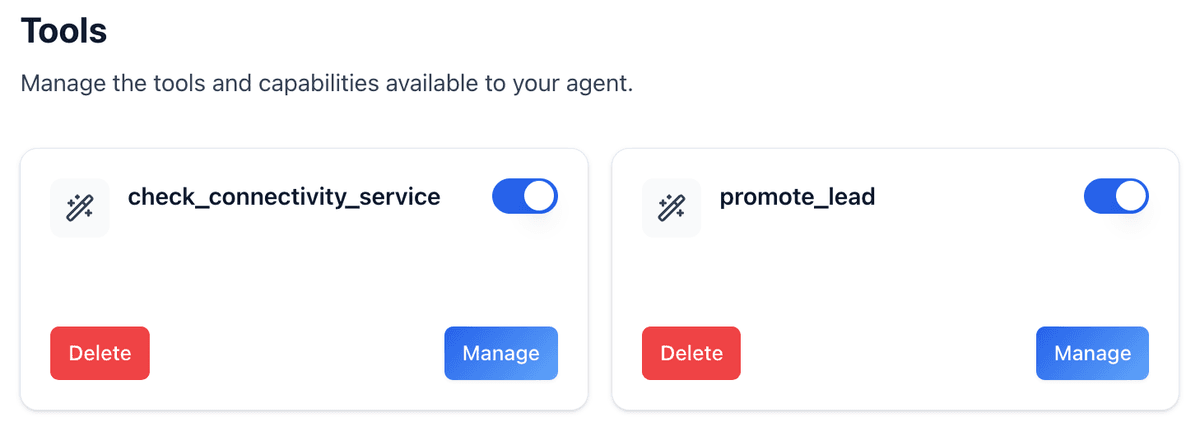Image resolution: width=1200 pixels, height=444 pixels.
Task: Click the white knob on check_connectivity_service toggle
Action: [x=540, y=197]
